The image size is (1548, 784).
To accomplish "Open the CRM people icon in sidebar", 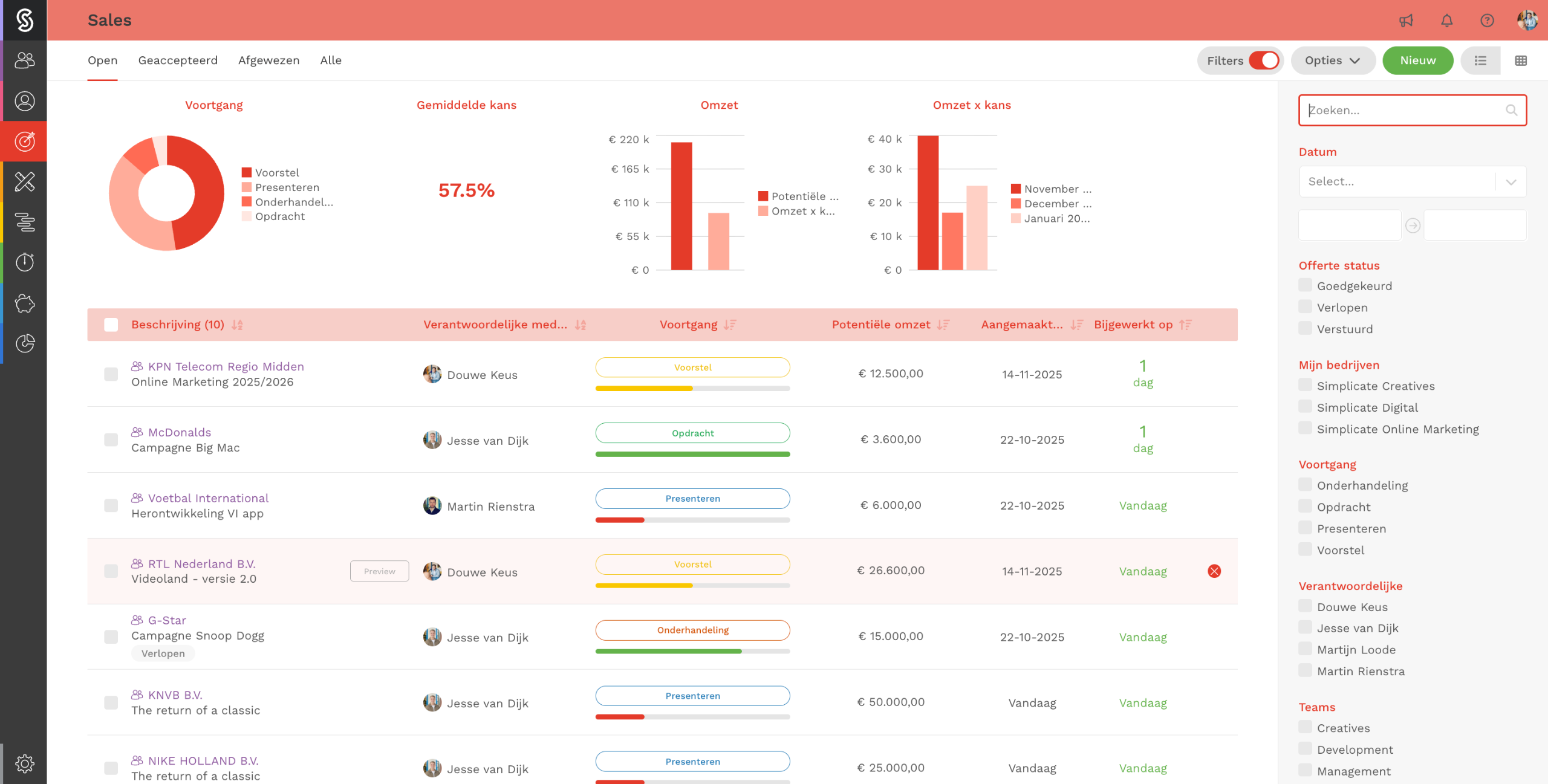I will 24,60.
